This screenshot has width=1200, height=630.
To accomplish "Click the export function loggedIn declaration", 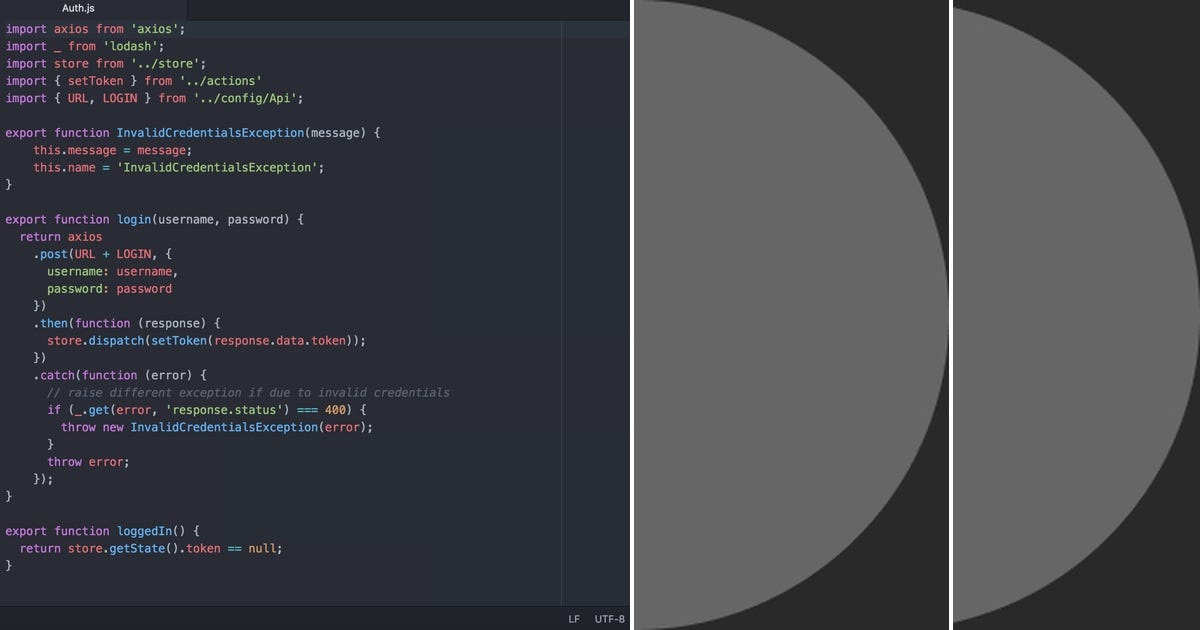I will click(x=103, y=531).
